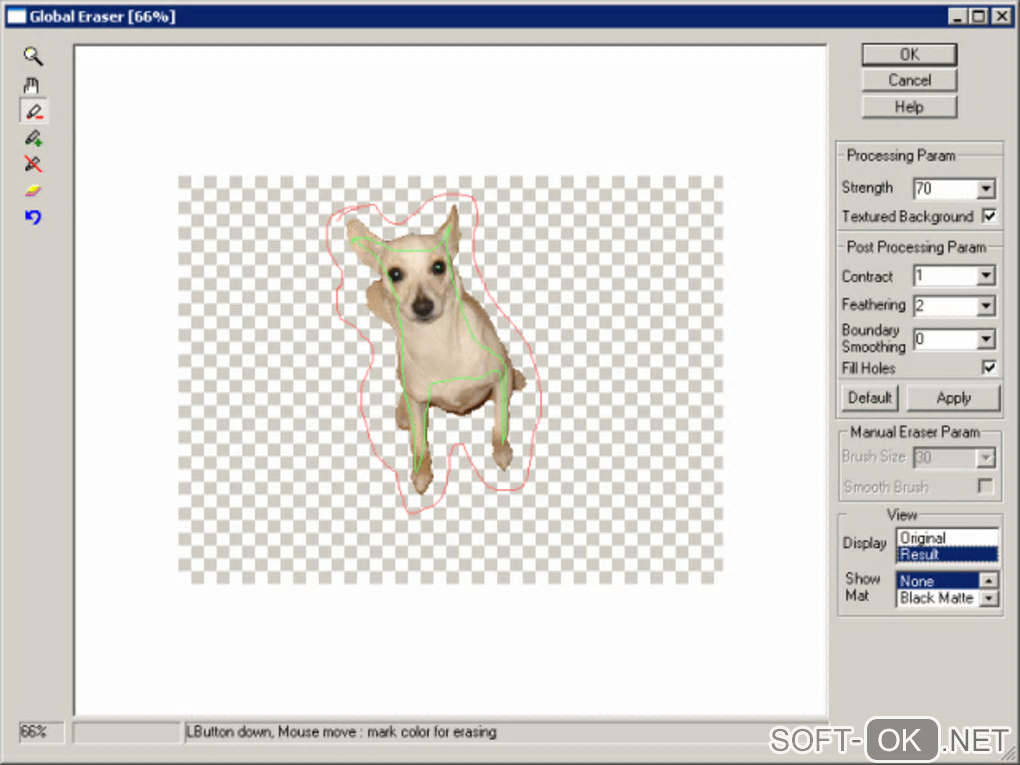Select None in Show Mat list

pyautogui.click(x=938, y=581)
